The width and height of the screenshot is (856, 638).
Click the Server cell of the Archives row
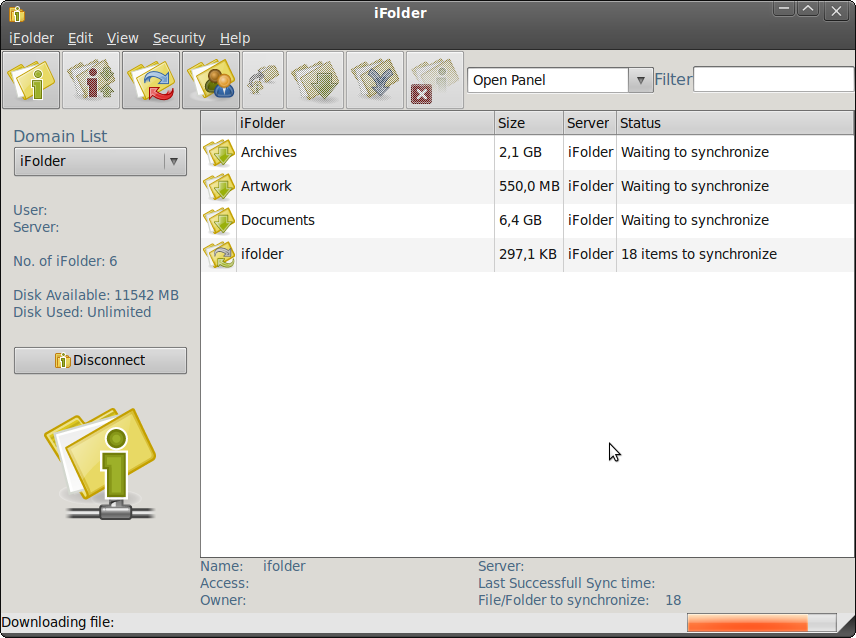(x=590, y=152)
